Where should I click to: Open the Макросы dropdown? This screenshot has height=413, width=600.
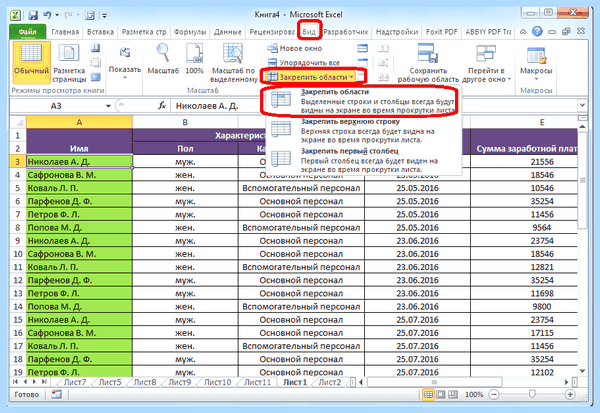coord(536,63)
